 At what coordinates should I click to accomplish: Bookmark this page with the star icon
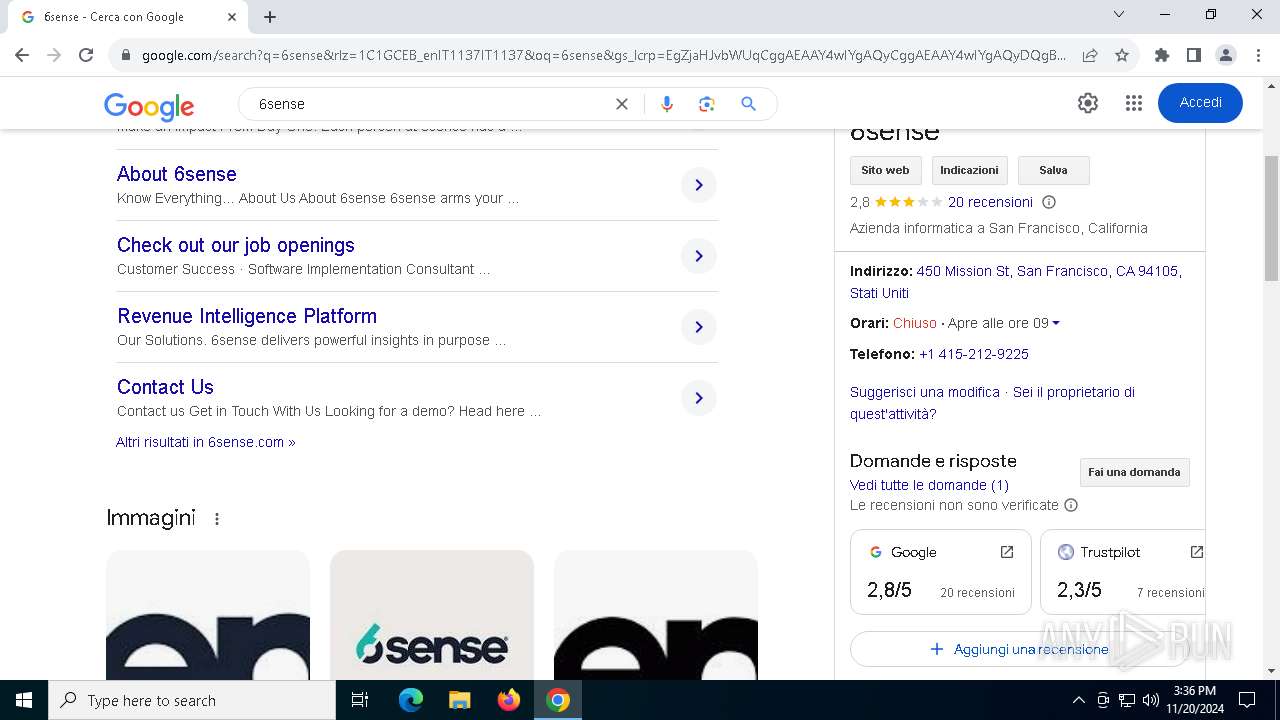point(1122,55)
